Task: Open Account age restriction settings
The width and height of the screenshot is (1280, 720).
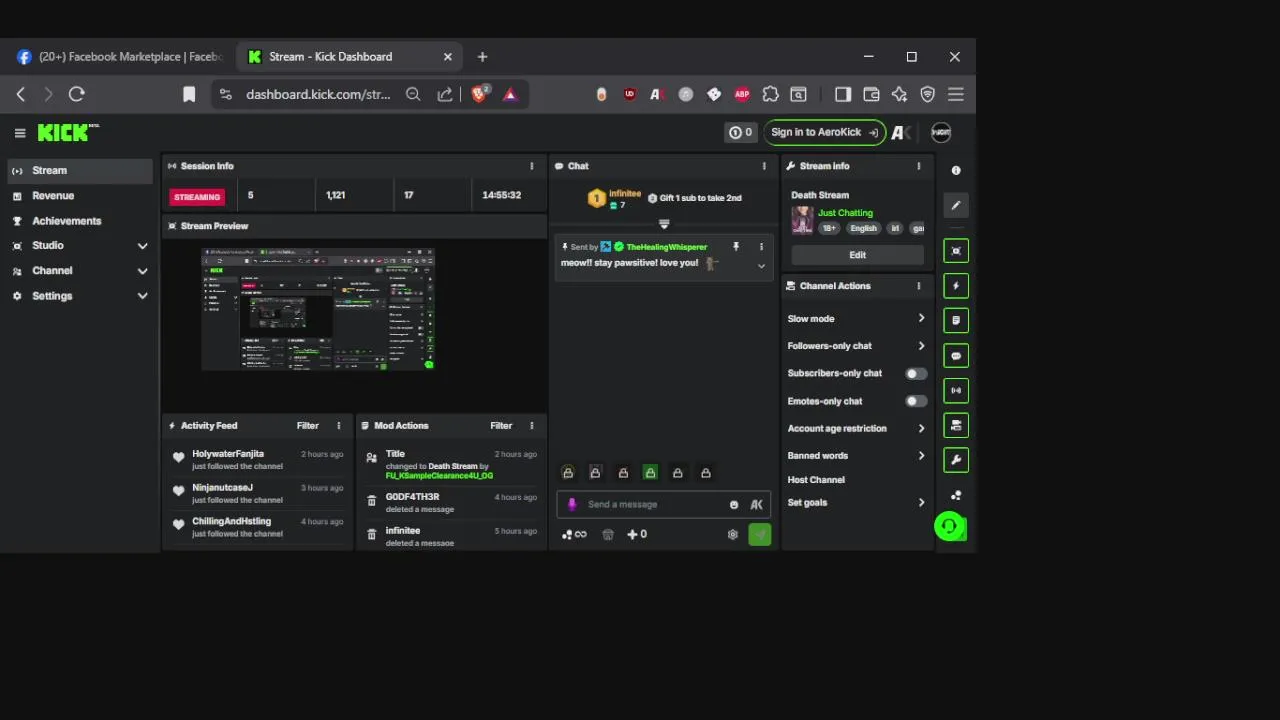Action: tap(856, 428)
